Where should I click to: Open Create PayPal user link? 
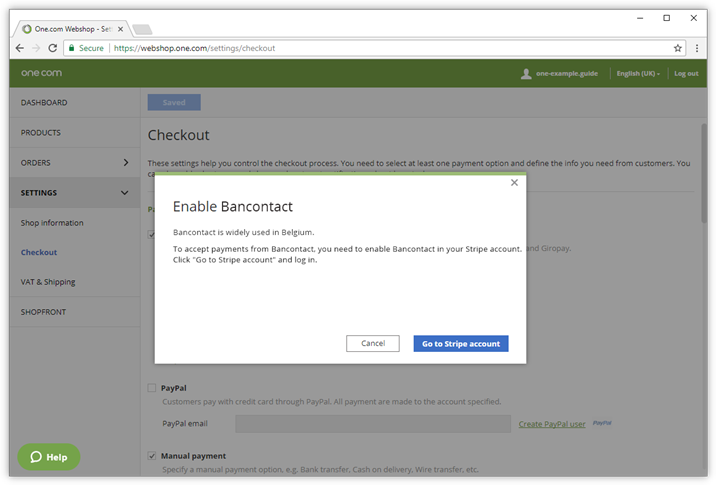(552, 424)
